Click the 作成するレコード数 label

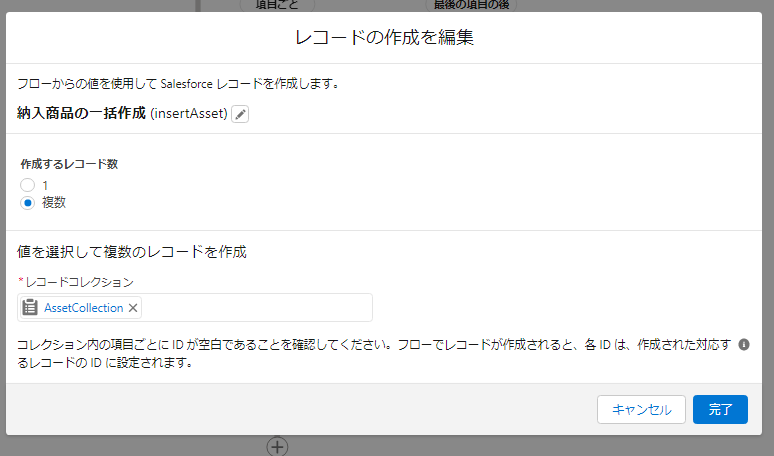click(69, 164)
